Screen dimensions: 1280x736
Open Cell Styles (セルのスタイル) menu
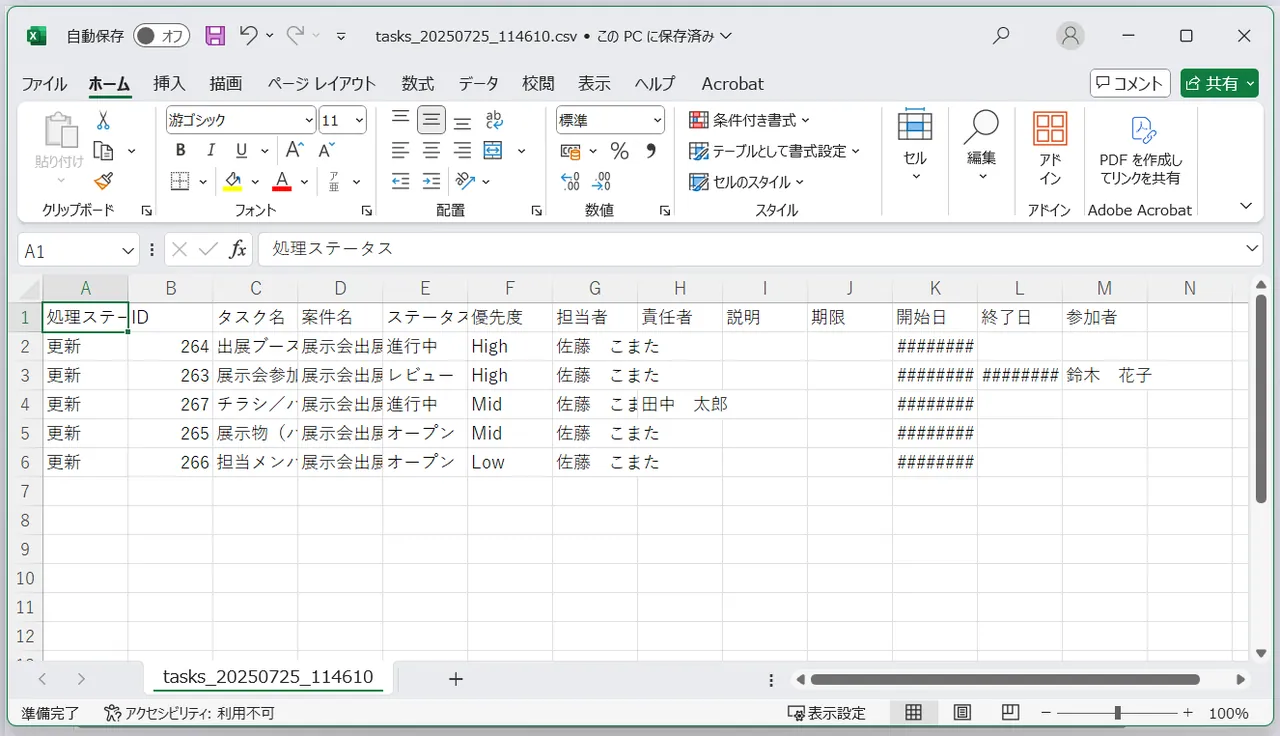click(x=747, y=182)
